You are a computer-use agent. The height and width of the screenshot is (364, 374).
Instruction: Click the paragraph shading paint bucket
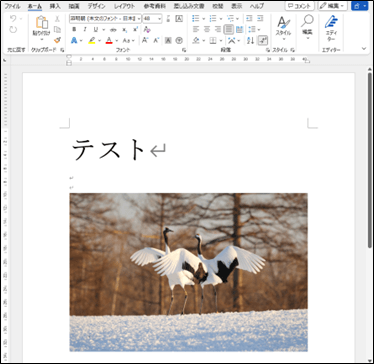pos(196,40)
